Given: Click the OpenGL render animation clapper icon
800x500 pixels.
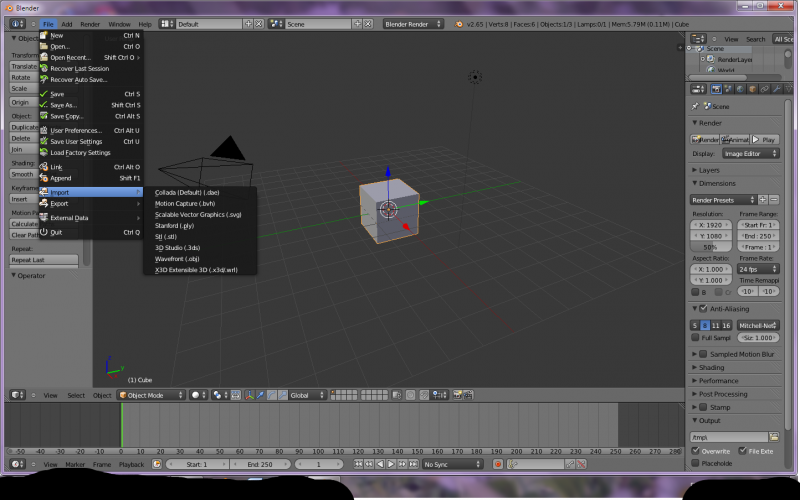Looking at the screenshot, I should pyautogui.click(x=468, y=395).
